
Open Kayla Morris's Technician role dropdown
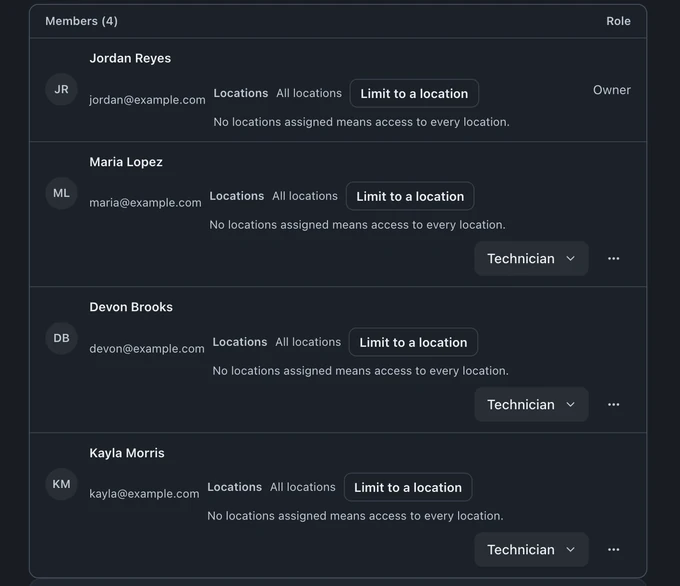pyautogui.click(x=531, y=550)
